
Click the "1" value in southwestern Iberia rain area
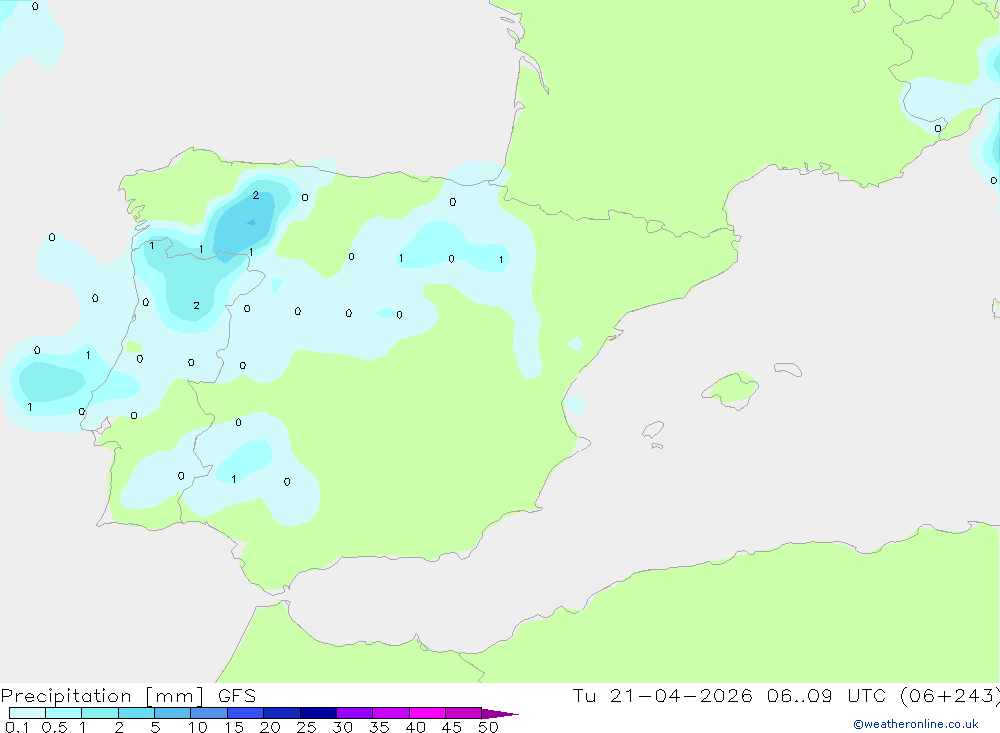click(233, 479)
